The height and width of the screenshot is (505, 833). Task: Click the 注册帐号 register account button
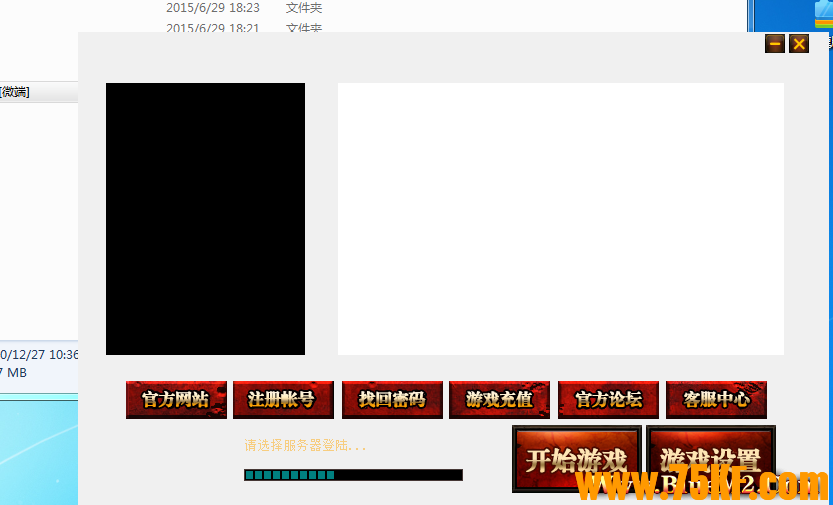pos(283,400)
